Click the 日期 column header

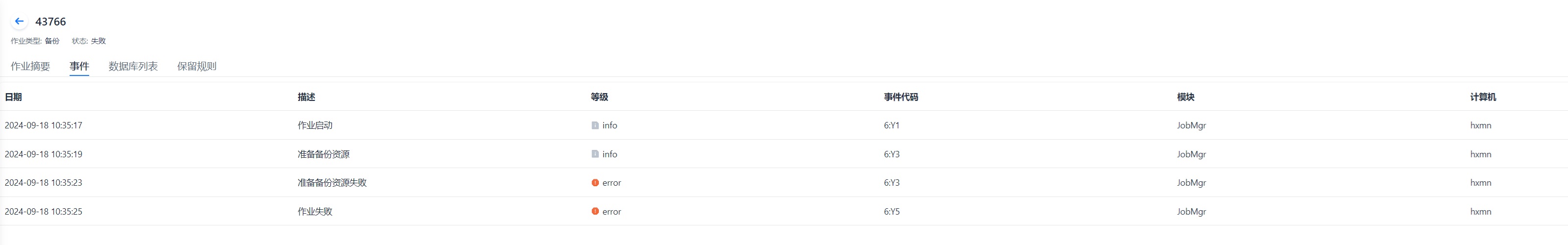click(13, 97)
